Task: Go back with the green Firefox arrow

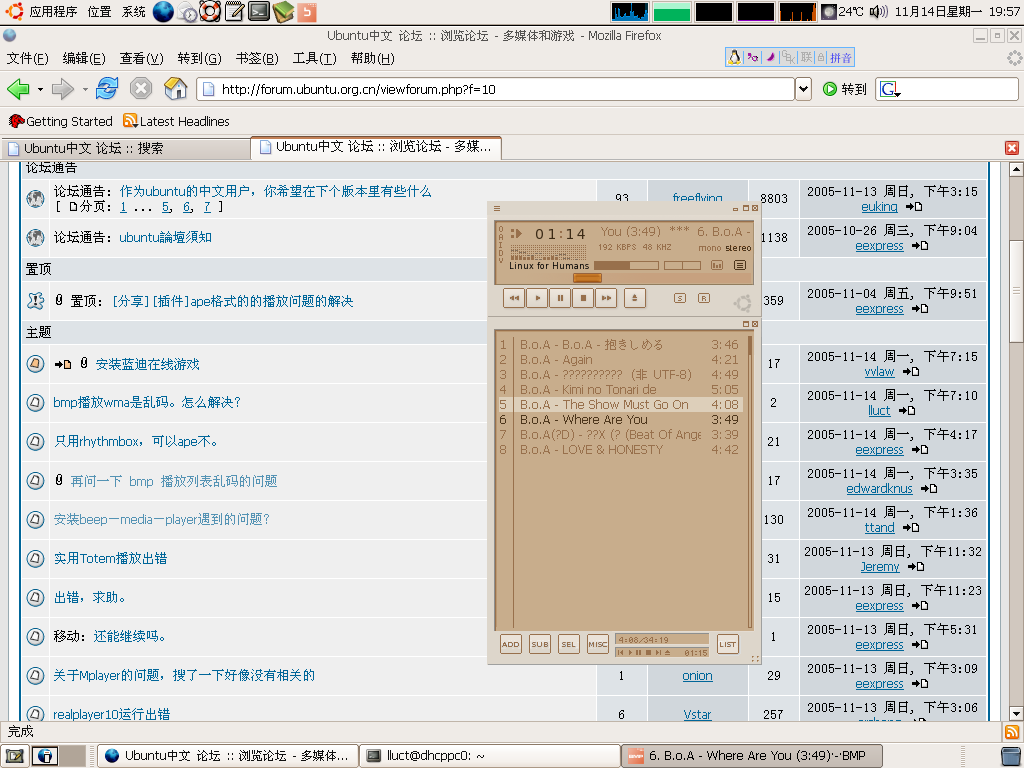Action: (x=18, y=89)
